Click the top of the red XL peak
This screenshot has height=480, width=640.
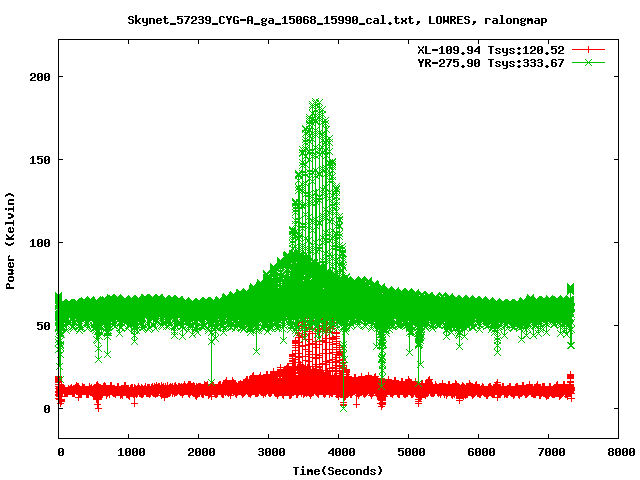pyautogui.click(x=318, y=323)
